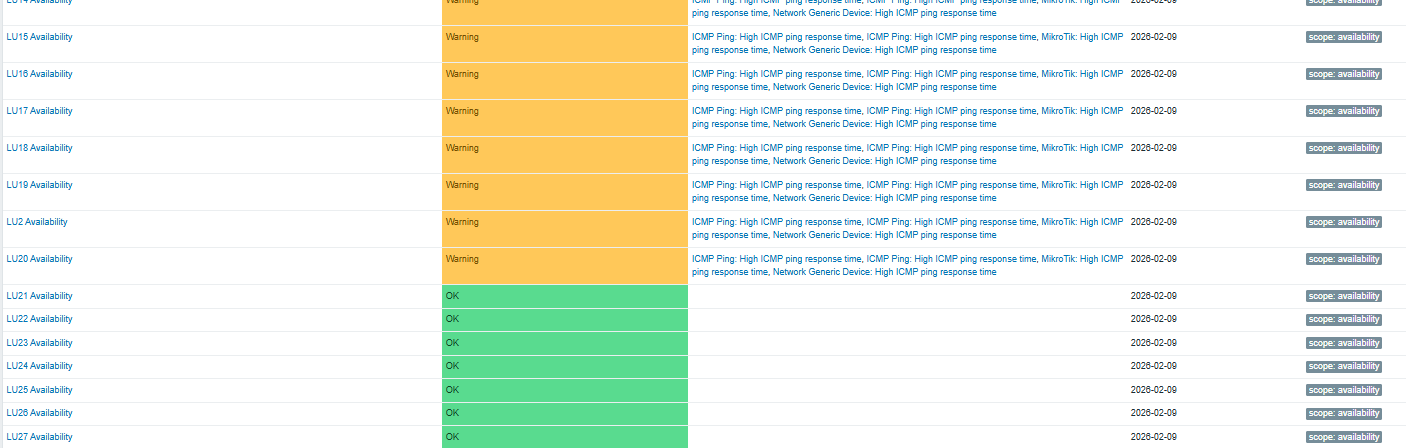Open the LU19 Availability service link
The width and height of the screenshot is (1406, 448).
coord(39,185)
